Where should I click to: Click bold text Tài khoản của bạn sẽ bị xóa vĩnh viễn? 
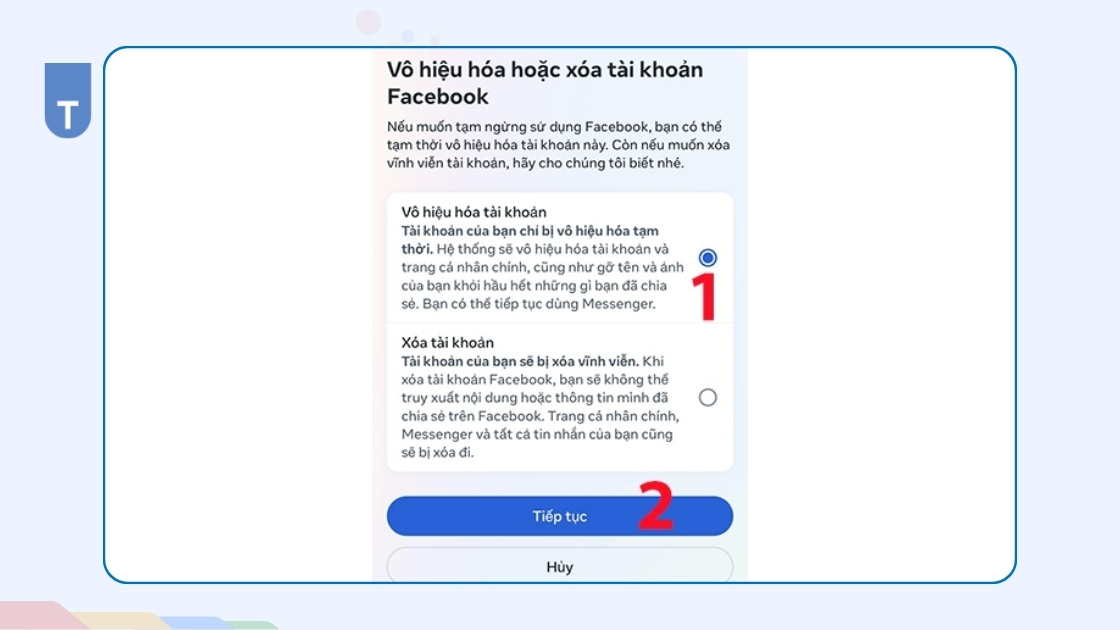(520, 361)
